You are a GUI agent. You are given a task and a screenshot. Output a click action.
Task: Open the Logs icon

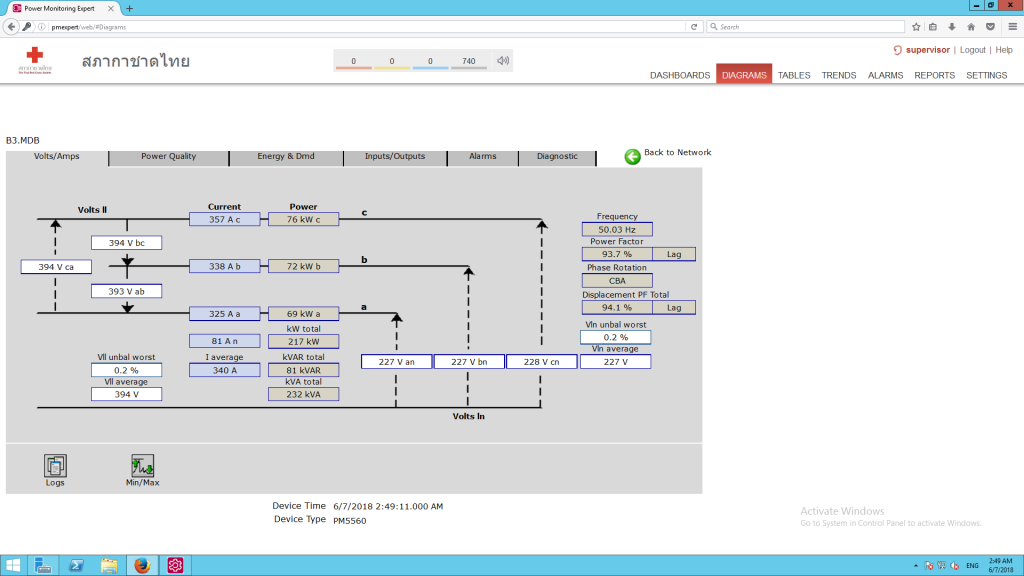tap(55, 466)
